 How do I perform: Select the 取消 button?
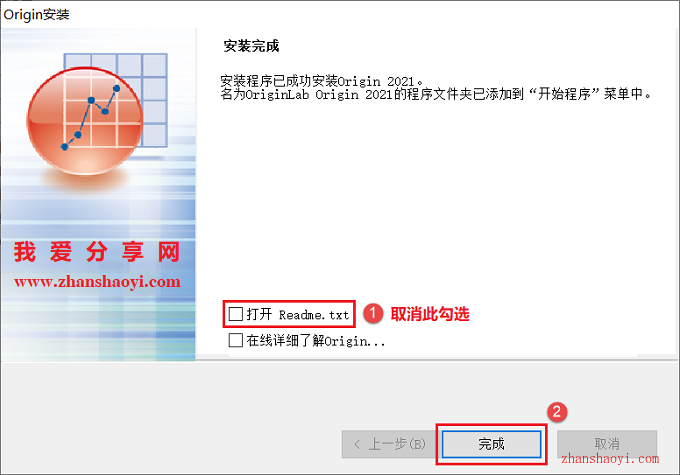point(607,444)
